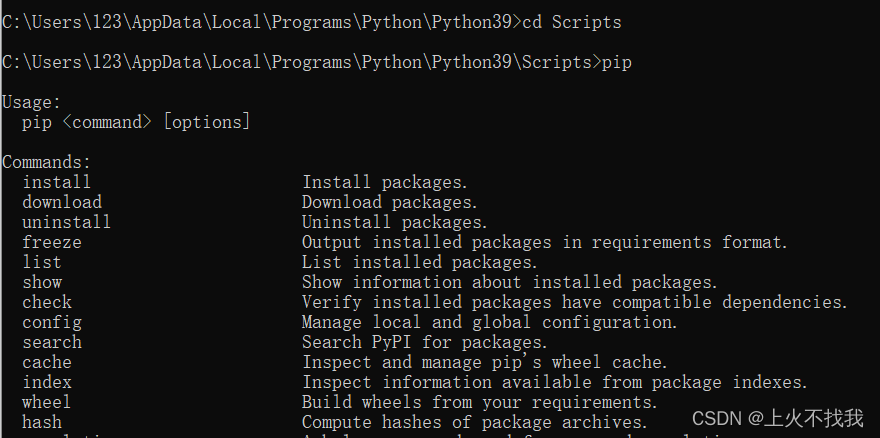The height and width of the screenshot is (438, 880).
Task: Click 'Show information about installed packages.' text
Action: click(x=510, y=282)
